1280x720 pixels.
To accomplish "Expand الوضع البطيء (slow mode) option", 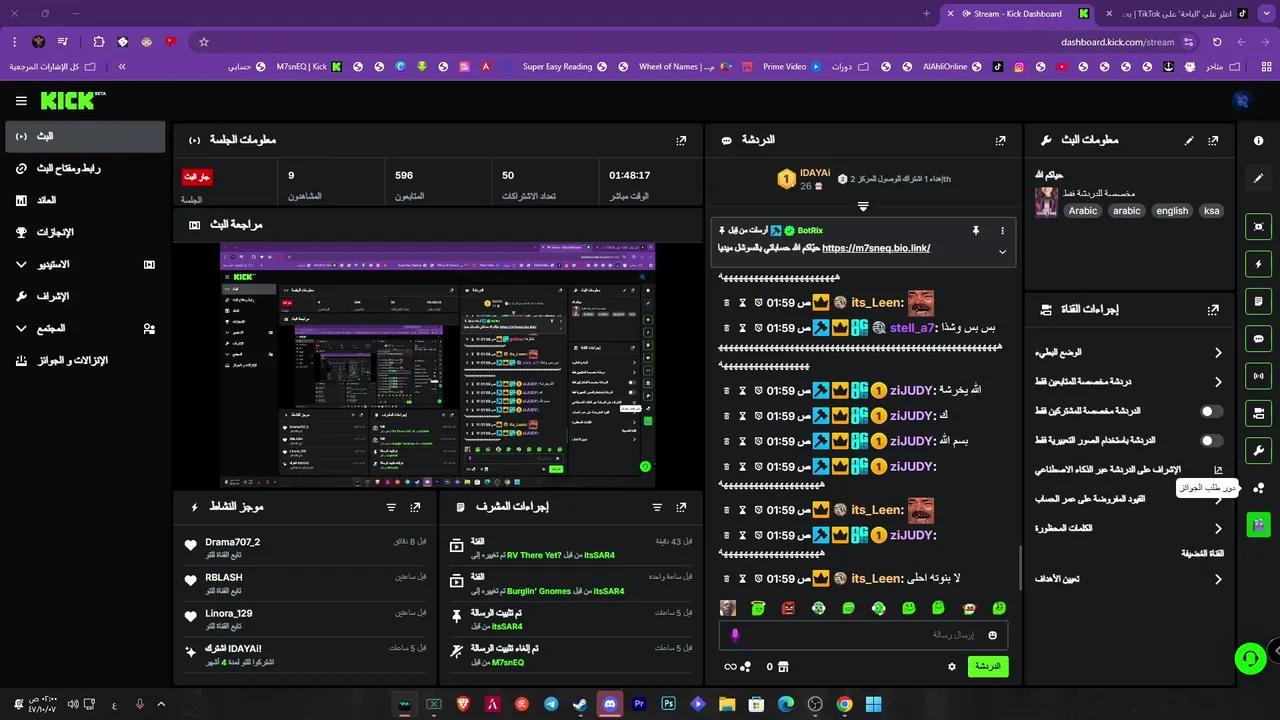I will click(1218, 353).
